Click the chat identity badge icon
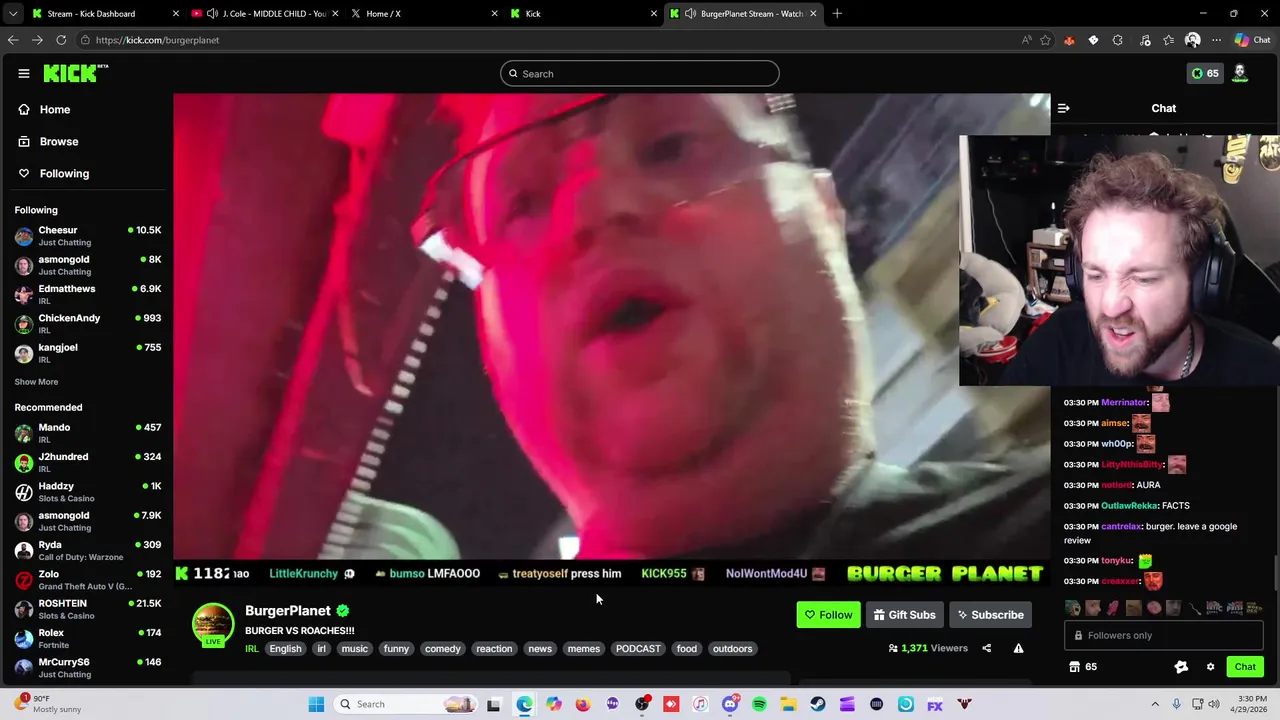The image size is (1280, 720). (x=1181, y=667)
